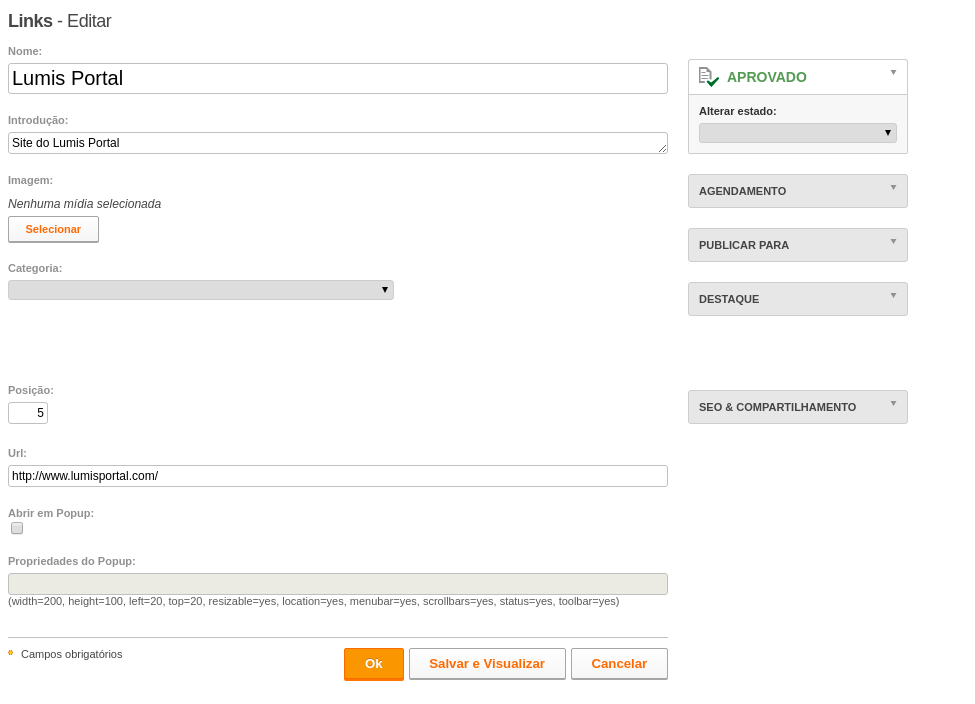Click the Selecionar image button
975x704 pixels.
pos(53,229)
